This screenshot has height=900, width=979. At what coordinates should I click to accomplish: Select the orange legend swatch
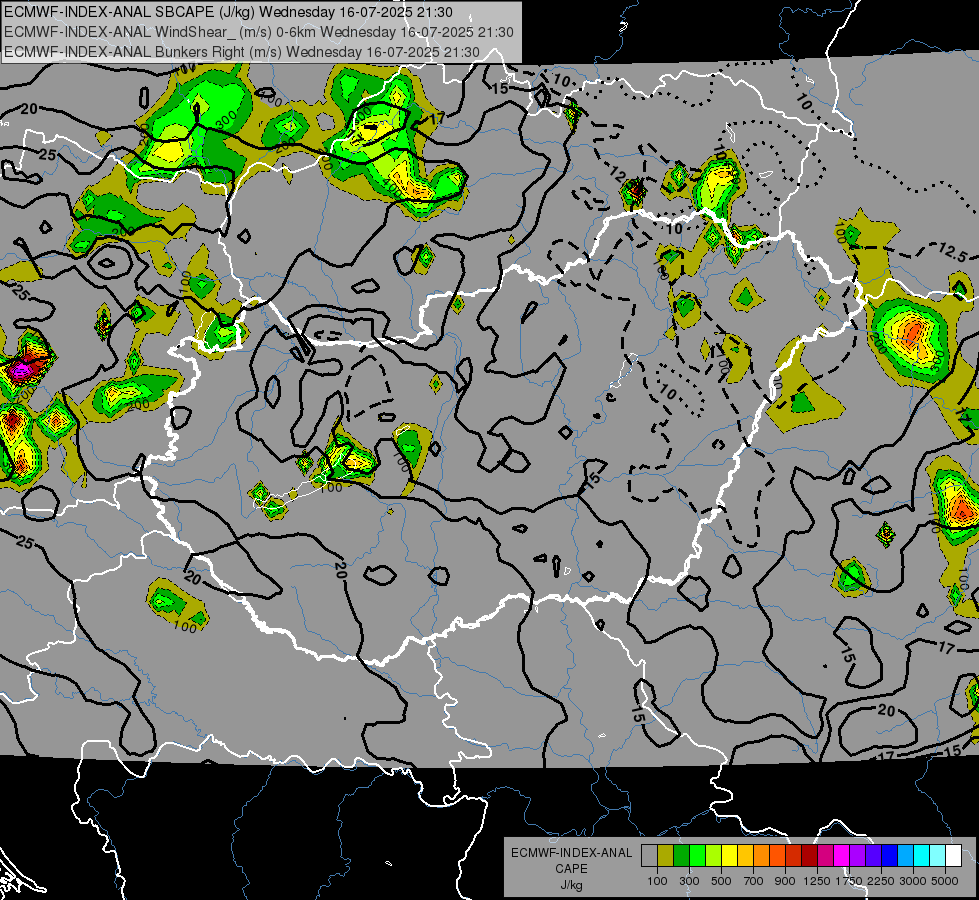tap(761, 855)
